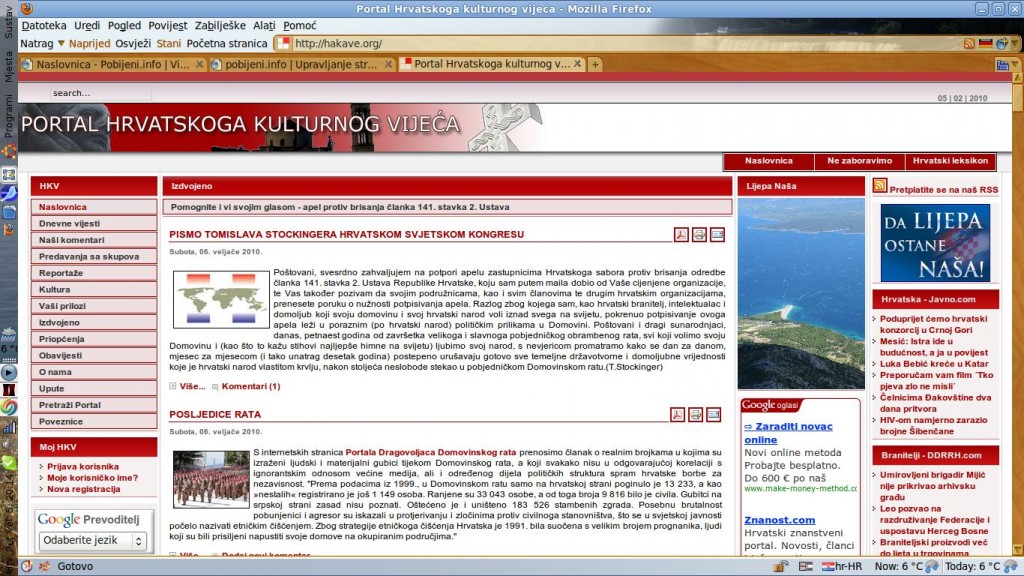The image size is (1024, 576).
Task: Click the Prijava korisnika link
Action: [x=83, y=466]
